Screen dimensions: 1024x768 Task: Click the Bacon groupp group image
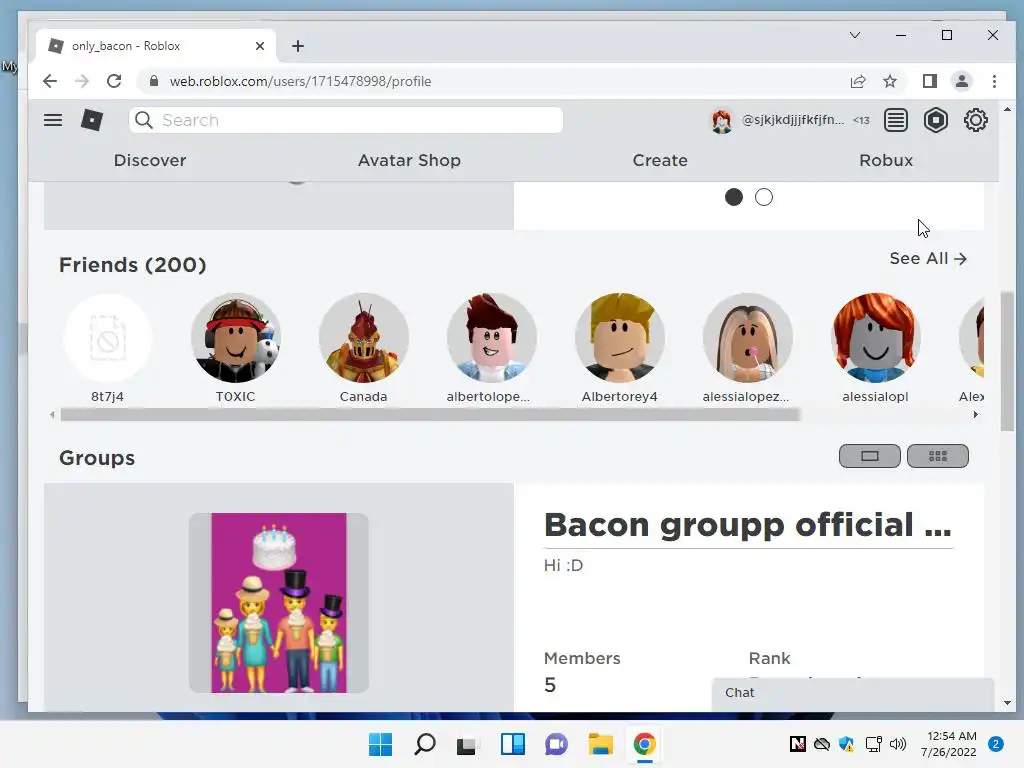279,603
